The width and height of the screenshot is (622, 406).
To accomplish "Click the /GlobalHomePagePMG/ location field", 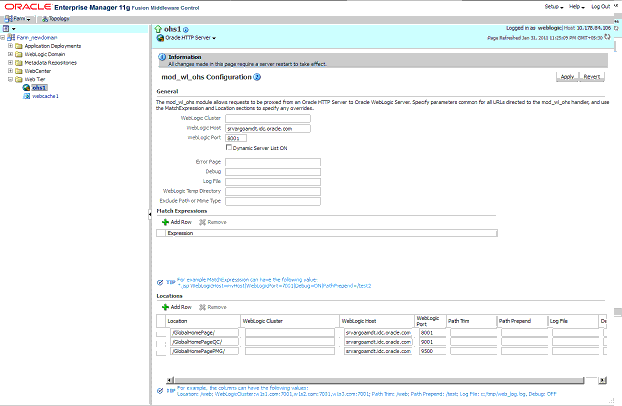I will [x=204, y=351].
